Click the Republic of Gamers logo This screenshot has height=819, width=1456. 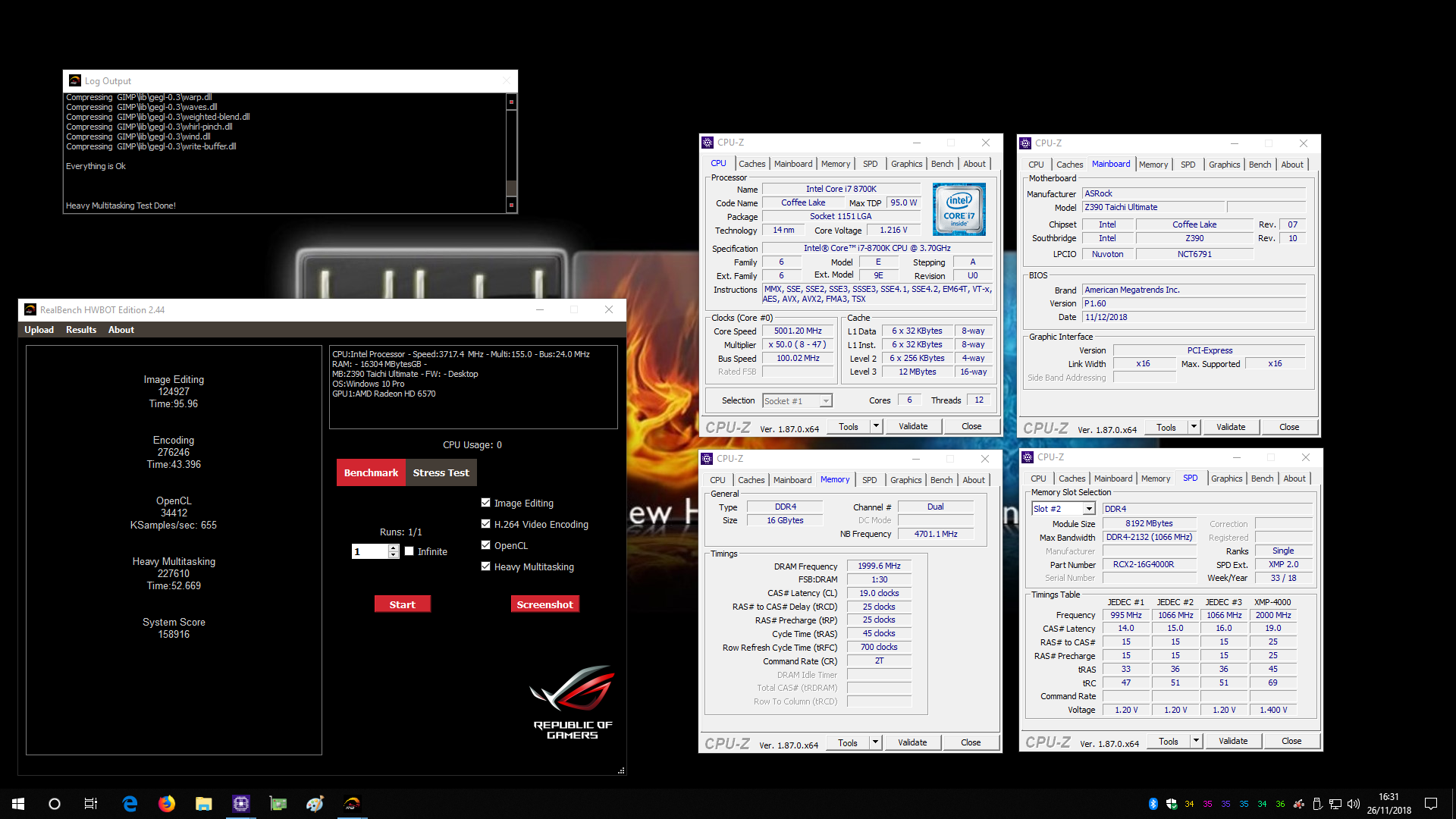(573, 702)
